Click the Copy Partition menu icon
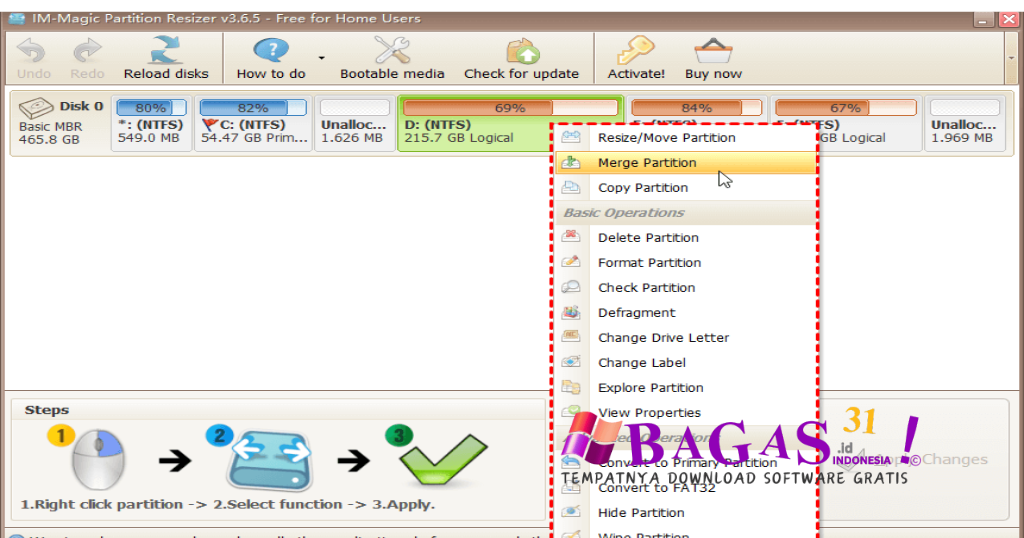The height and width of the screenshot is (538, 1024). pyautogui.click(x=571, y=187)
